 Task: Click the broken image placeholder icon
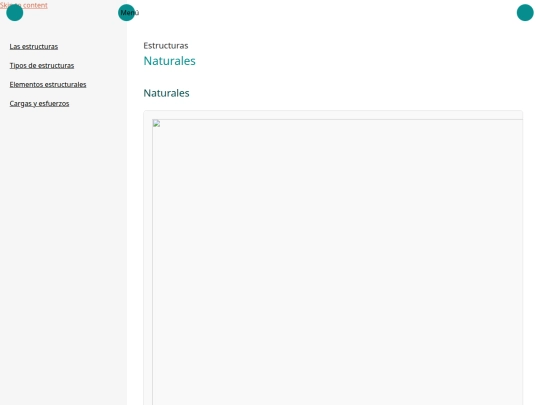[156, 124]
